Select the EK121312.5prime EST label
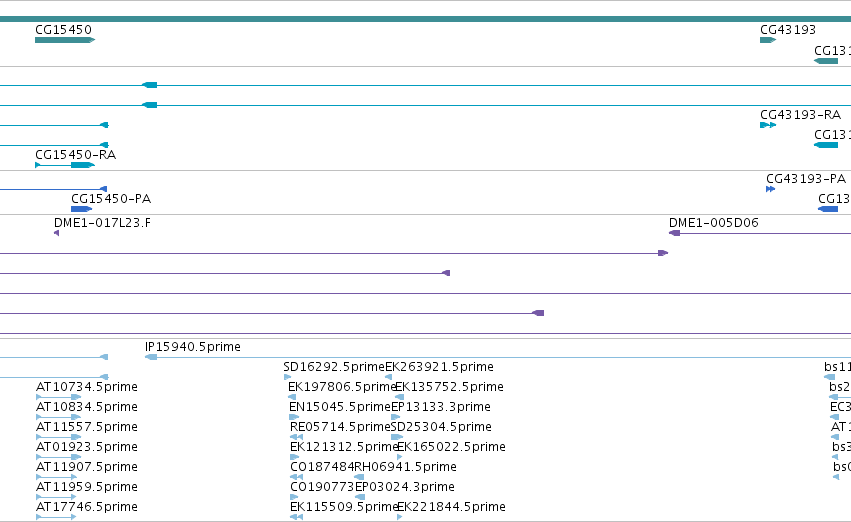 (344, 447)
